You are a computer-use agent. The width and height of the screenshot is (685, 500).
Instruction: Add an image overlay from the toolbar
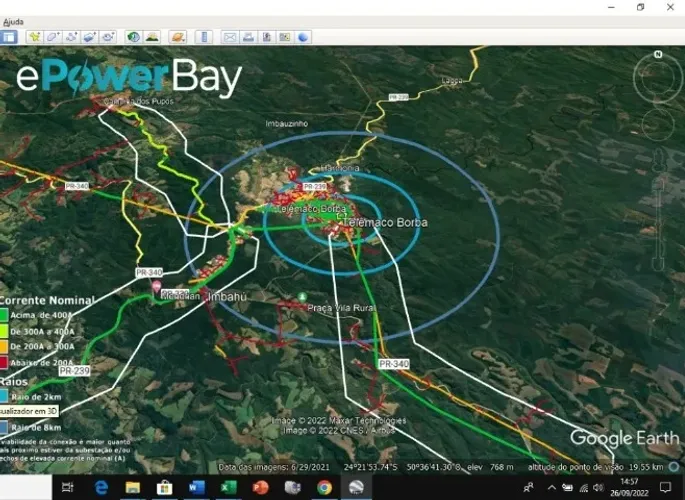click(90, 37)
